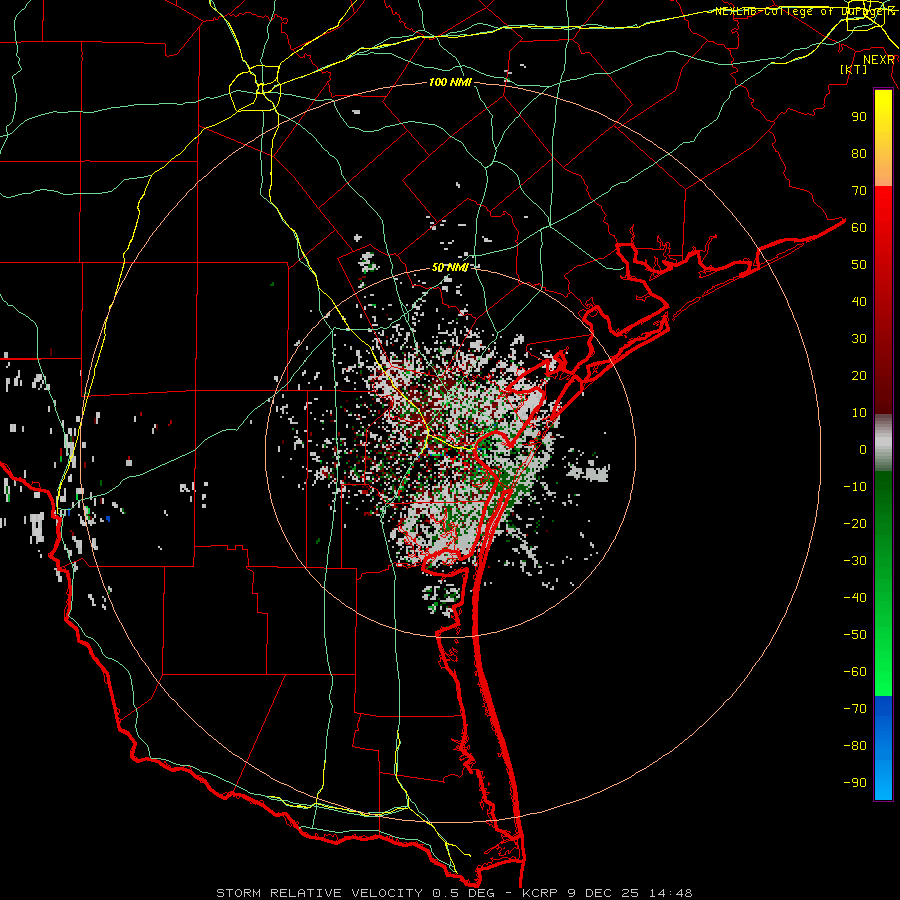Click the "90" value on velocity scale
The width and height of the screenshot is (900, 900).
(x=859, y=117)
